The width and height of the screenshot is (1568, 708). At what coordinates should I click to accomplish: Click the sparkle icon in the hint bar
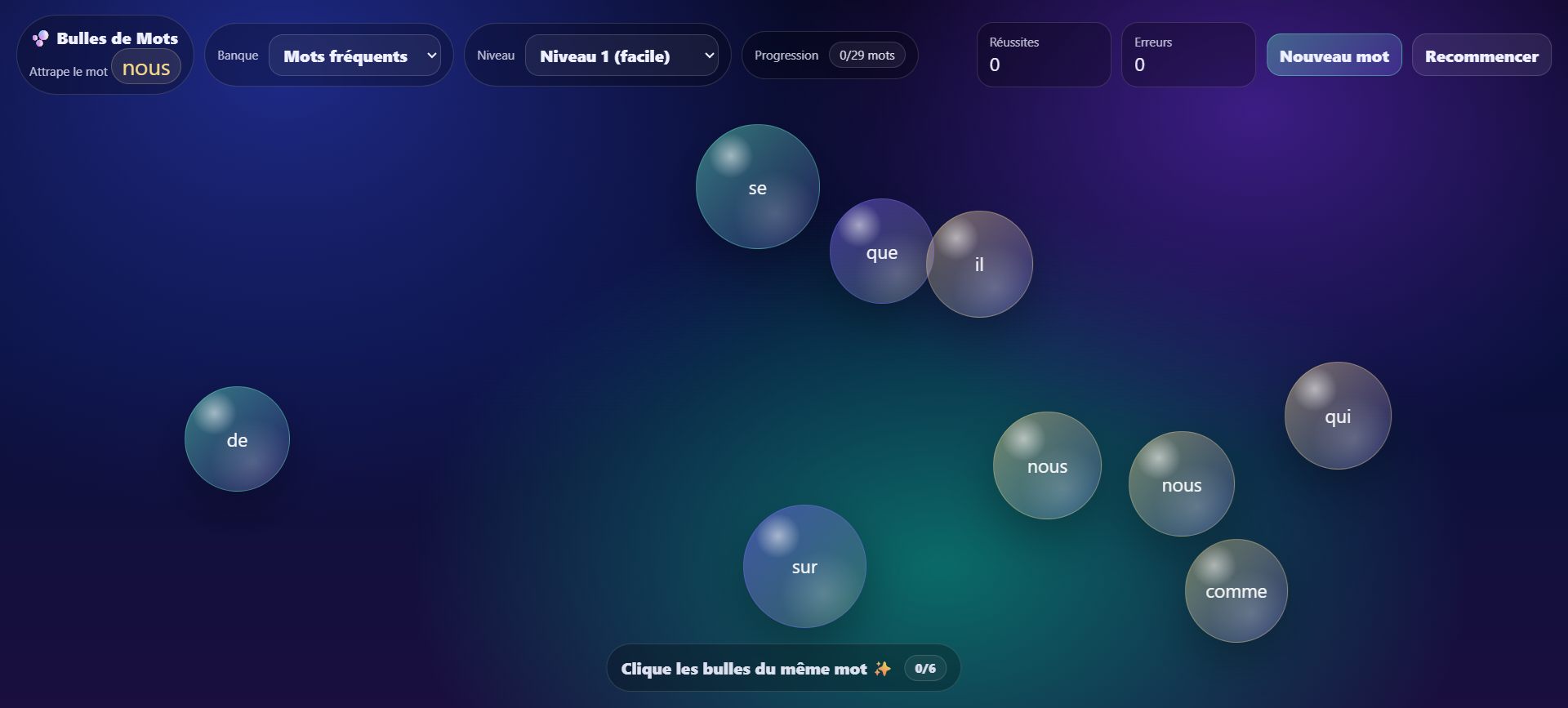pos(882,669)
